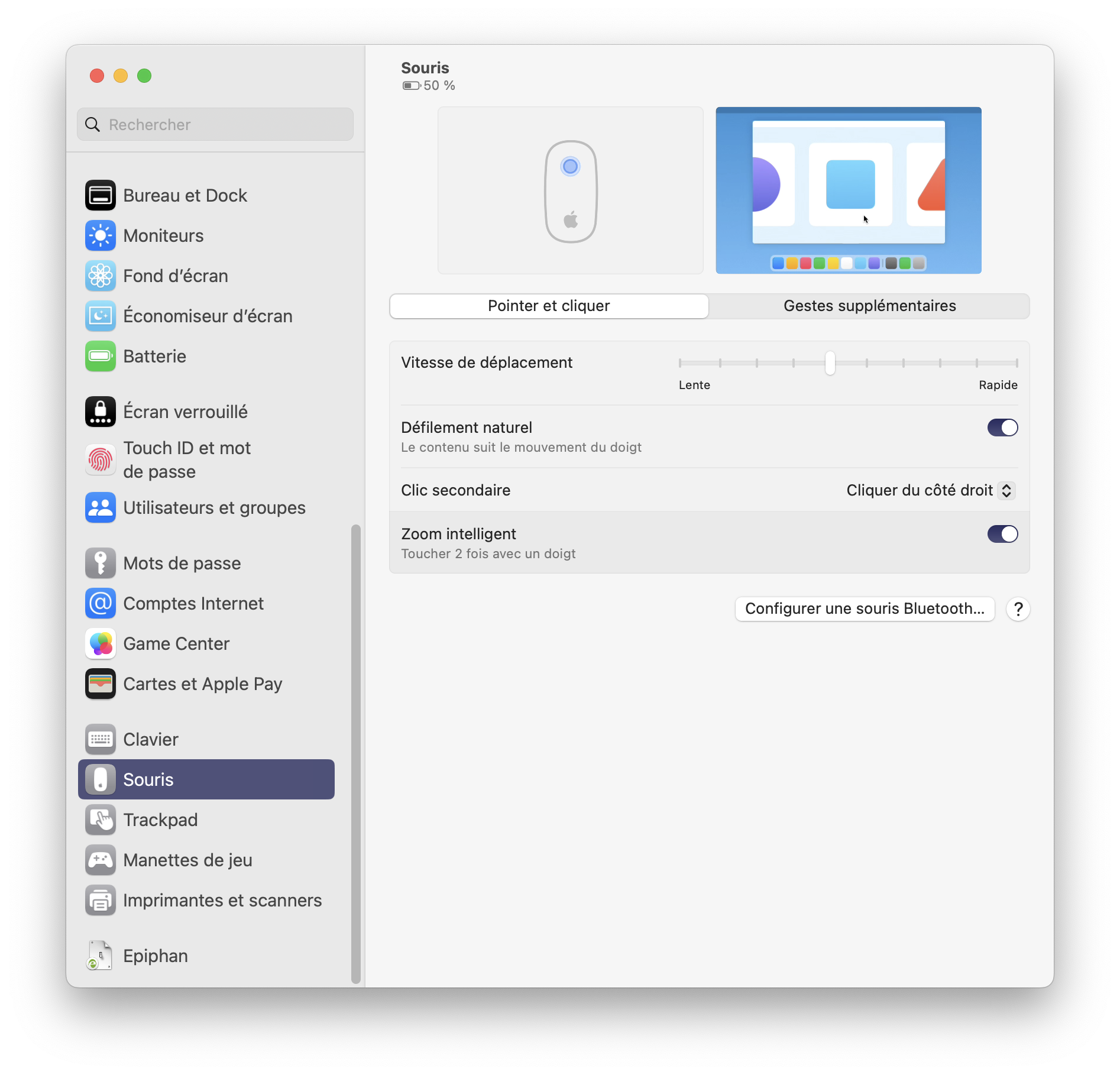Click the green fullscreen window button
The width and height of the screenshot is (1120, 1075).
[x=144, y=76]
